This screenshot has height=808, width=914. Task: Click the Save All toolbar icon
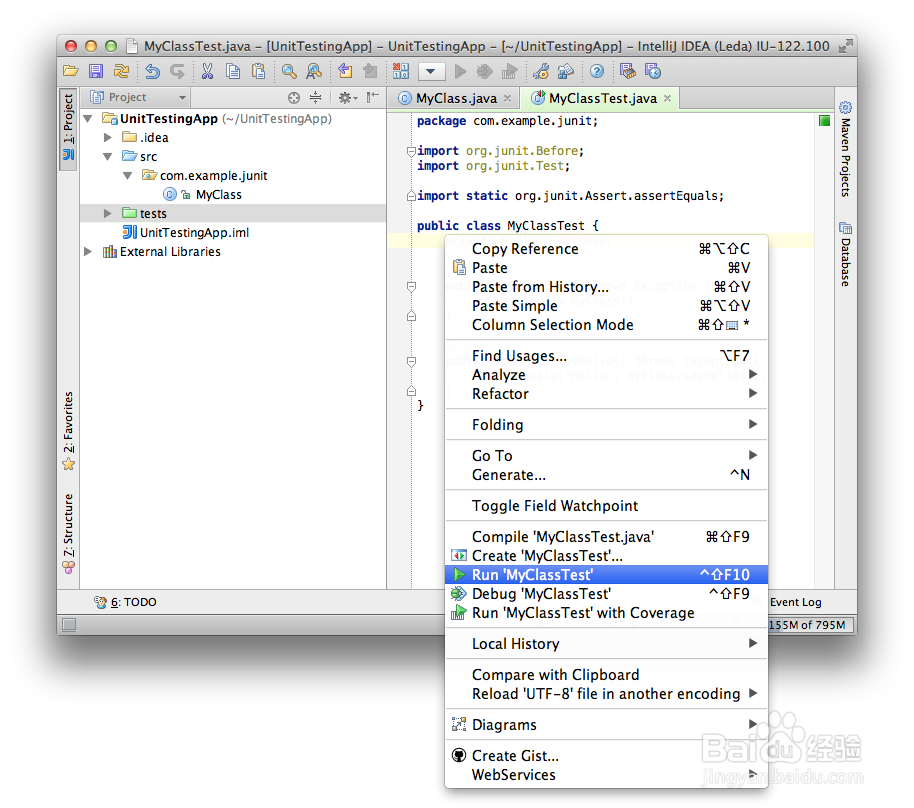(96, 71)
